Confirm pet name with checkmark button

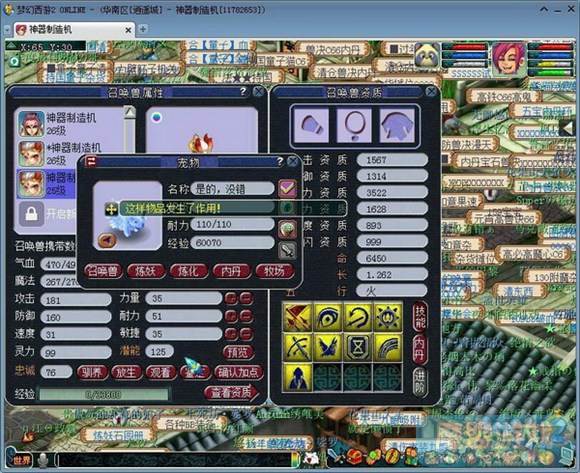click(x=287, y=188)
